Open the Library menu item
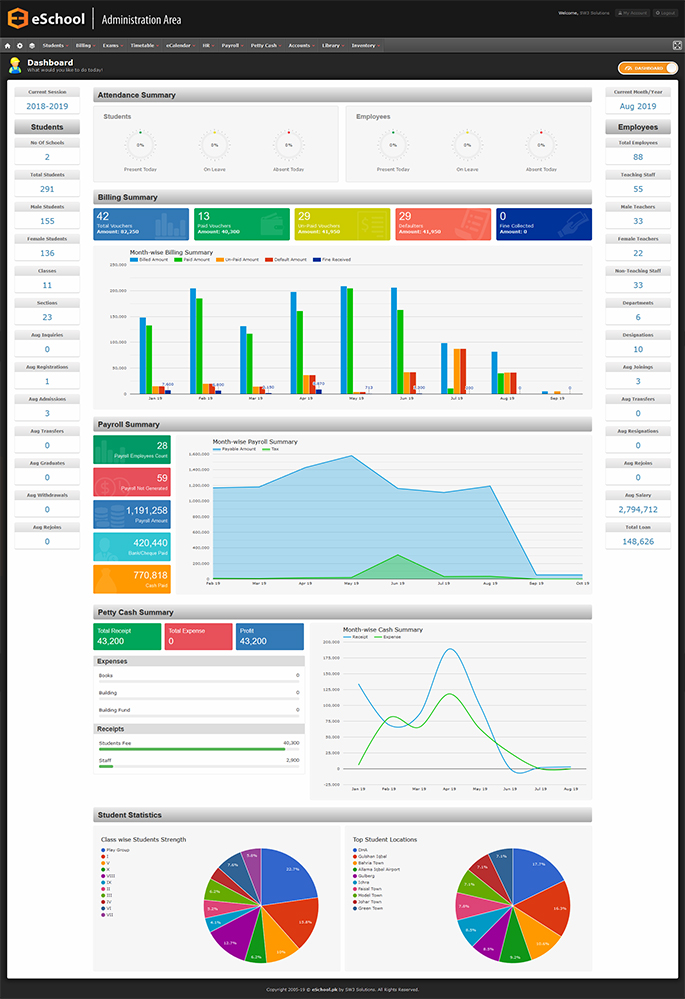685x999 pixels. 332,46
